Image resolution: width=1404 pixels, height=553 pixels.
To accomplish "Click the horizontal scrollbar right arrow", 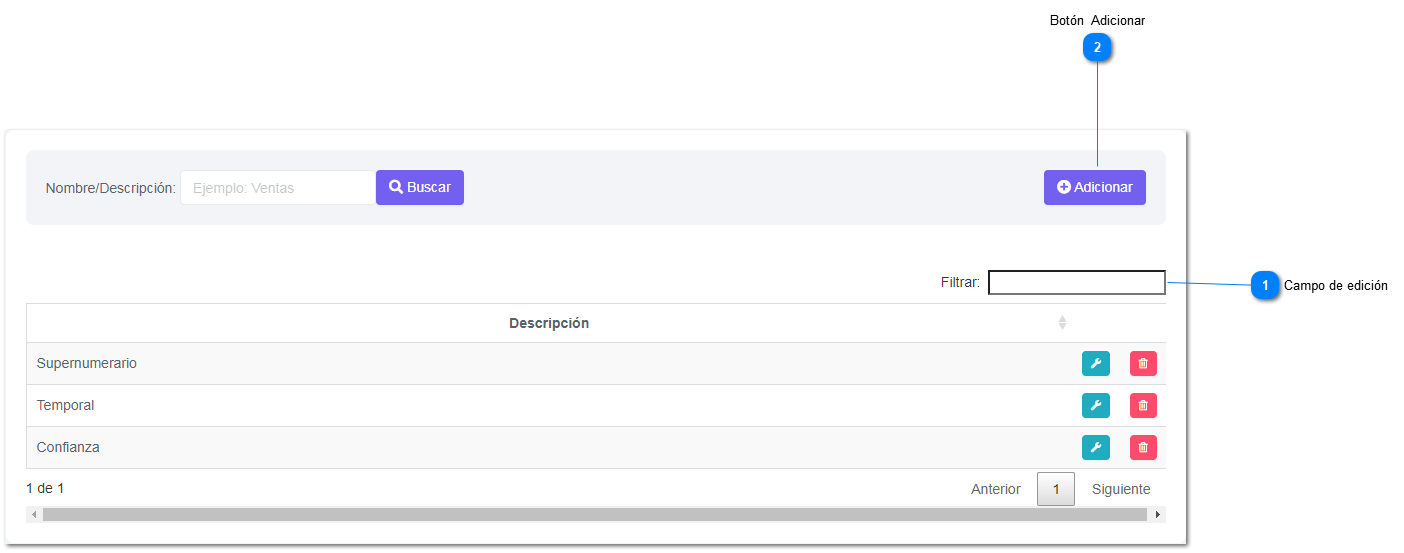I will pos(1157,515).
